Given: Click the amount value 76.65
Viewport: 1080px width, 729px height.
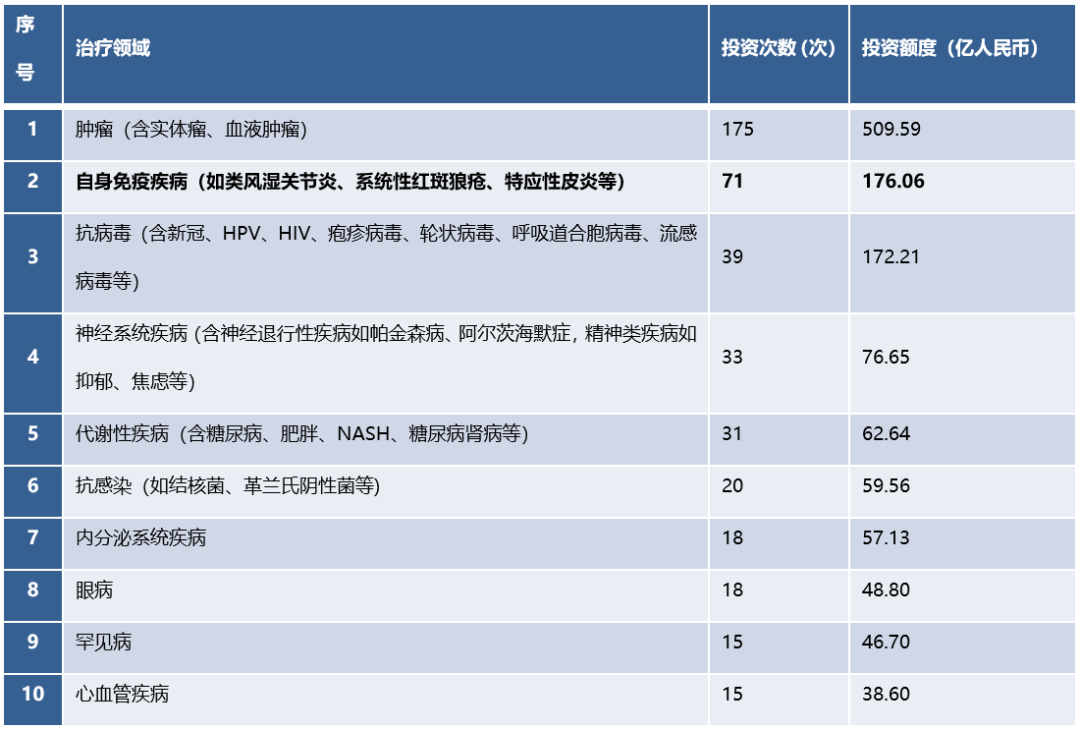Looking at the screenshot, I should coord(886,357).
